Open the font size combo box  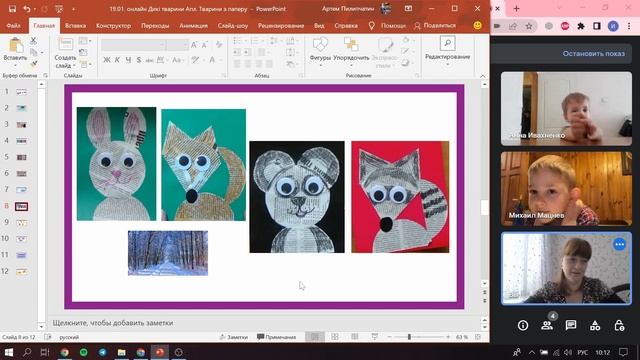(x=177, y=44)
